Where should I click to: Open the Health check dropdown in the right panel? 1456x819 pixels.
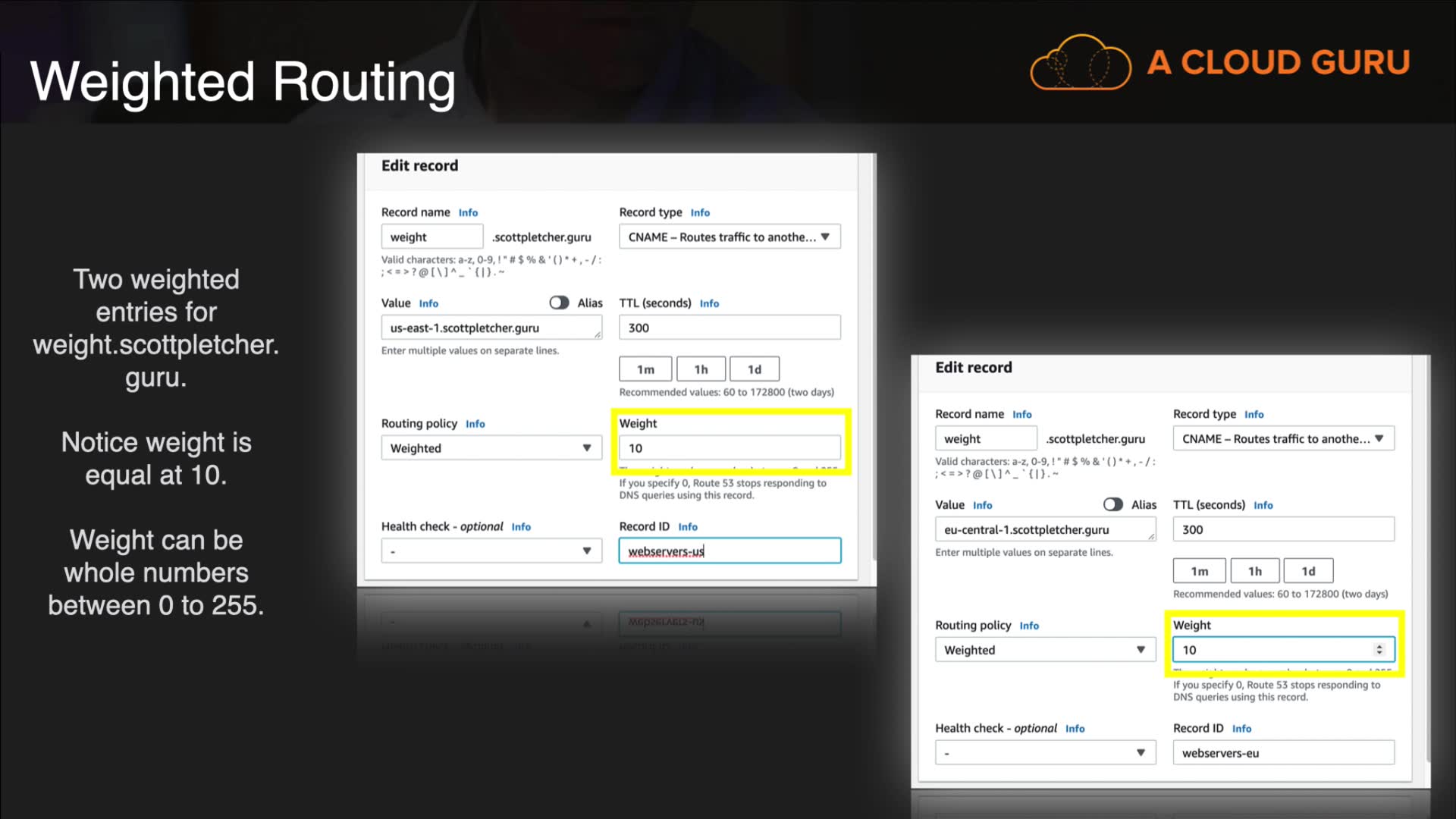pyautogui.click(x=1044, y=753)
